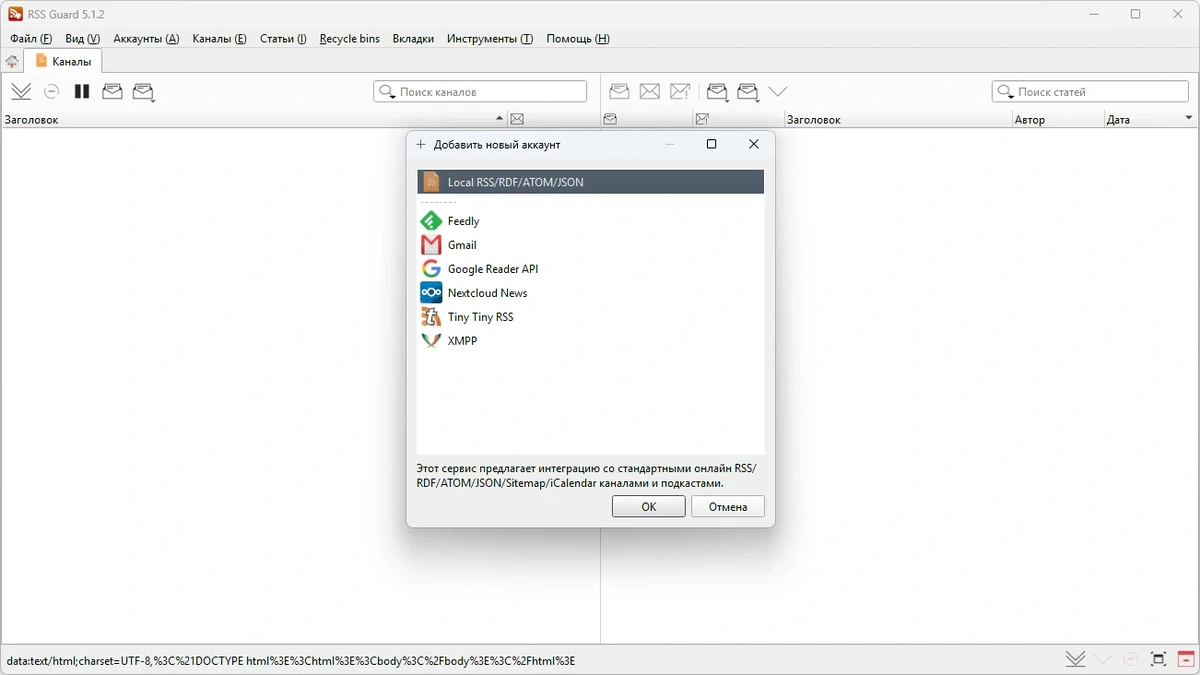Click envelope-with-pen column header in article list

(x=702, y=119)
